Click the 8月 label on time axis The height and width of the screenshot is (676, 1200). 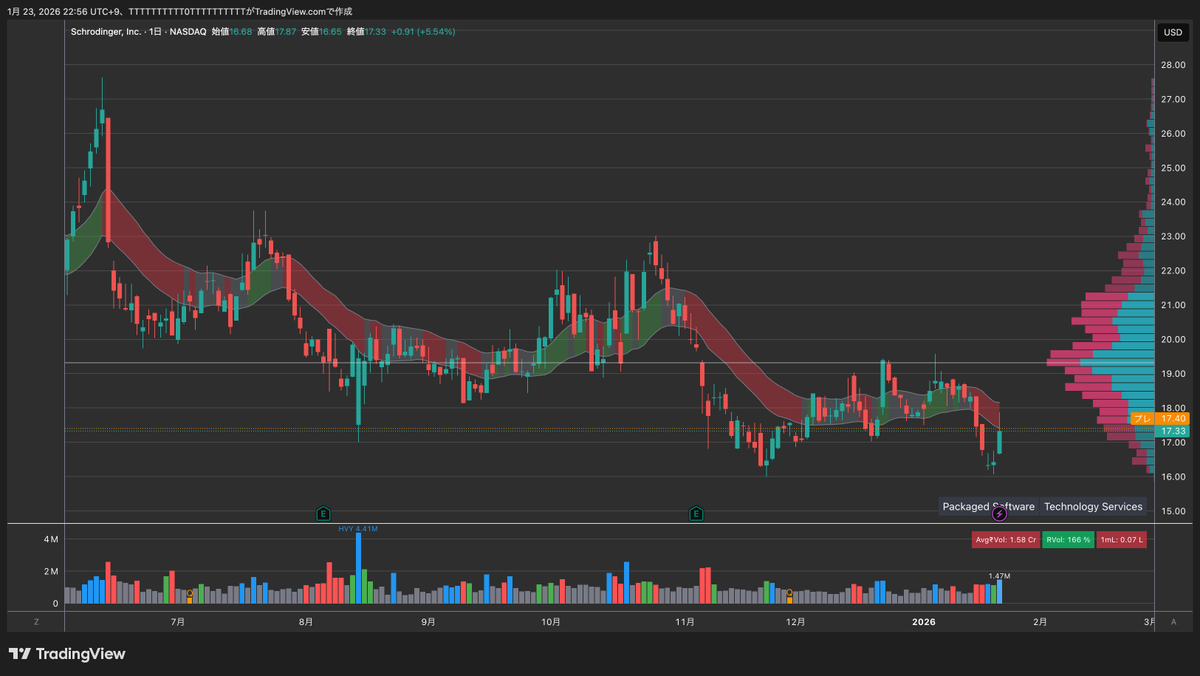coord(306,622)
